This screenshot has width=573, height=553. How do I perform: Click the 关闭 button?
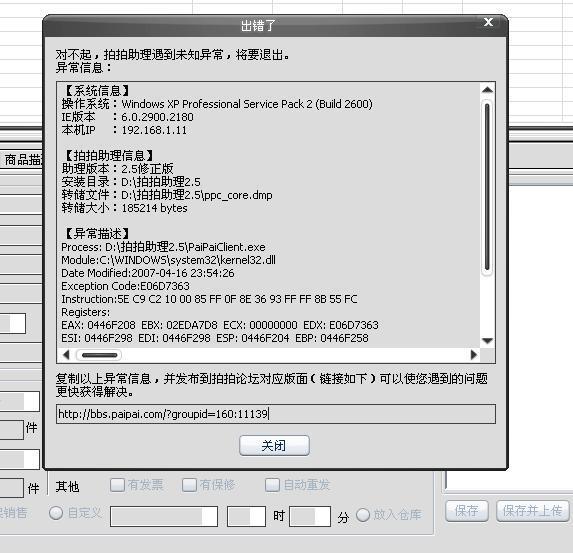coord(274,445)
